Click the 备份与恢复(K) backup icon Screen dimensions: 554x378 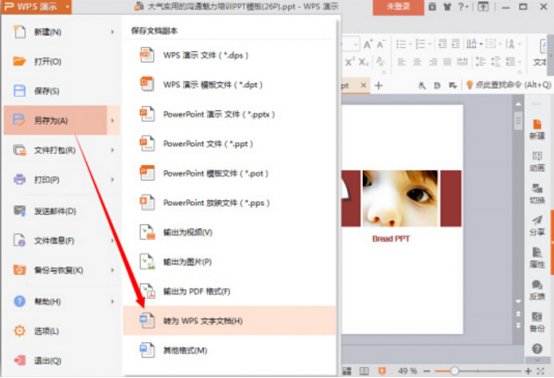point(19,270)
